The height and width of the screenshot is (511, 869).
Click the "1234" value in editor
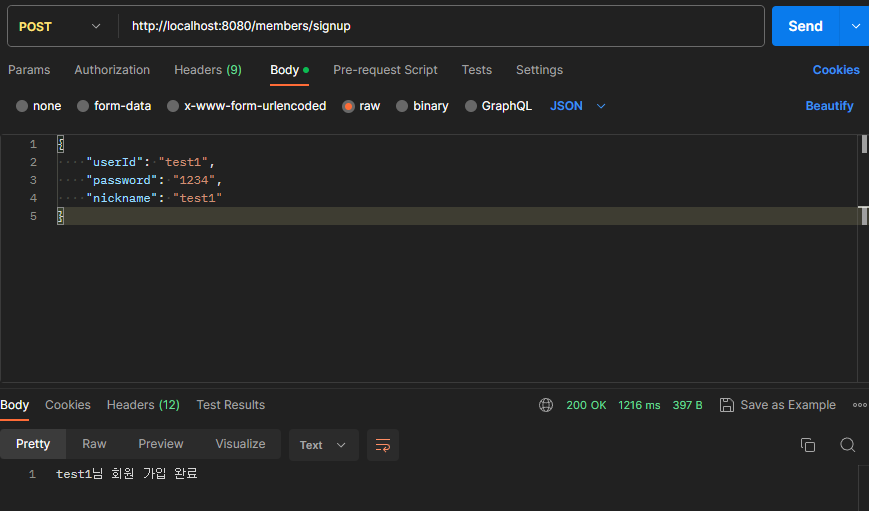[193, 180]
